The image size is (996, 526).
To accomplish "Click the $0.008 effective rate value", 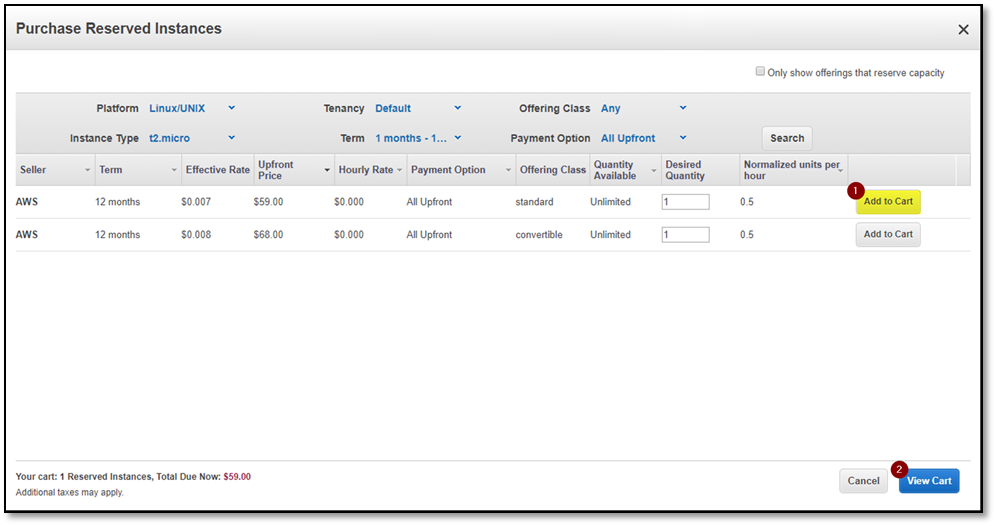I will 196,234.
